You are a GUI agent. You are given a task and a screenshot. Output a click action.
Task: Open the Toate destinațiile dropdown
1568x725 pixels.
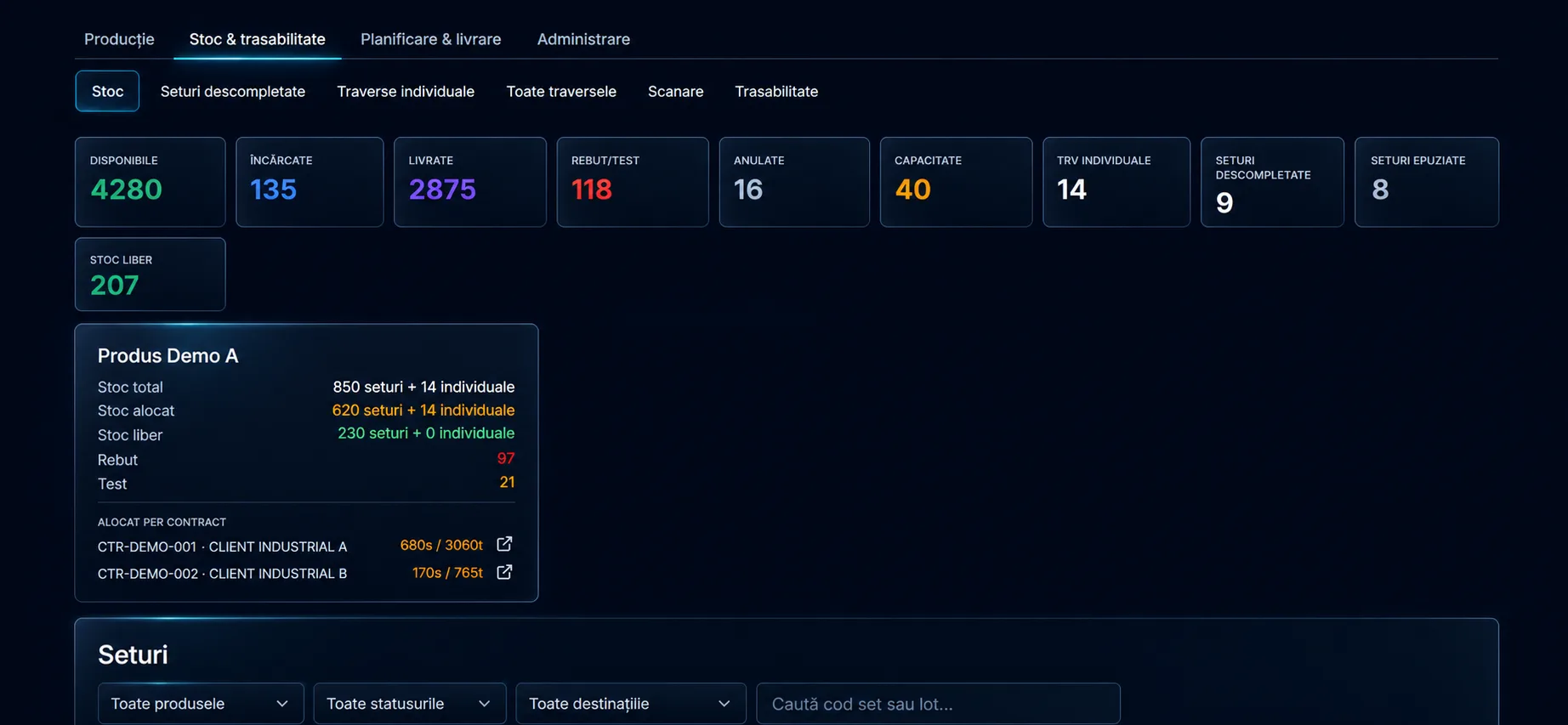[631, 704]
